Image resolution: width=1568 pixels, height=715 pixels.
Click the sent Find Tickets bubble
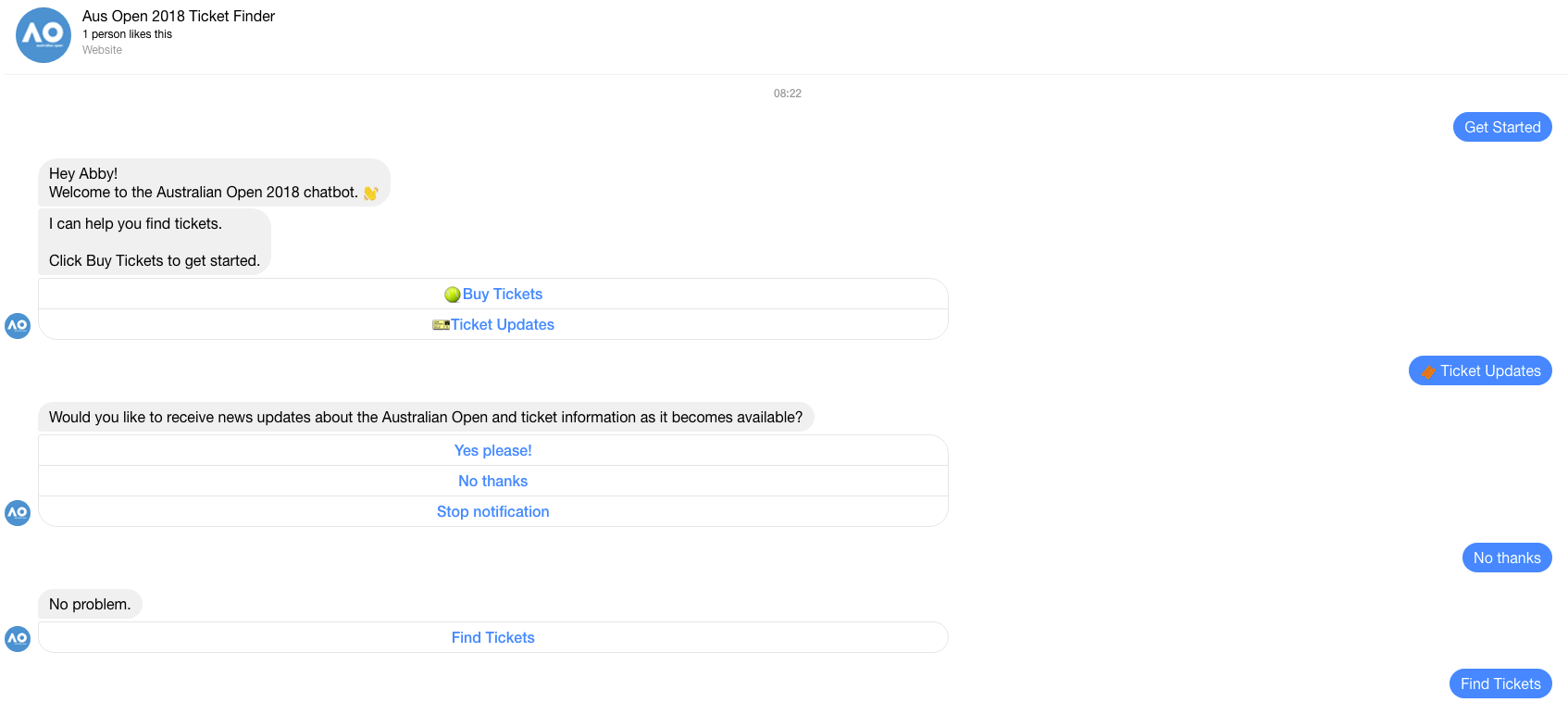click(x=1500, y=684)
